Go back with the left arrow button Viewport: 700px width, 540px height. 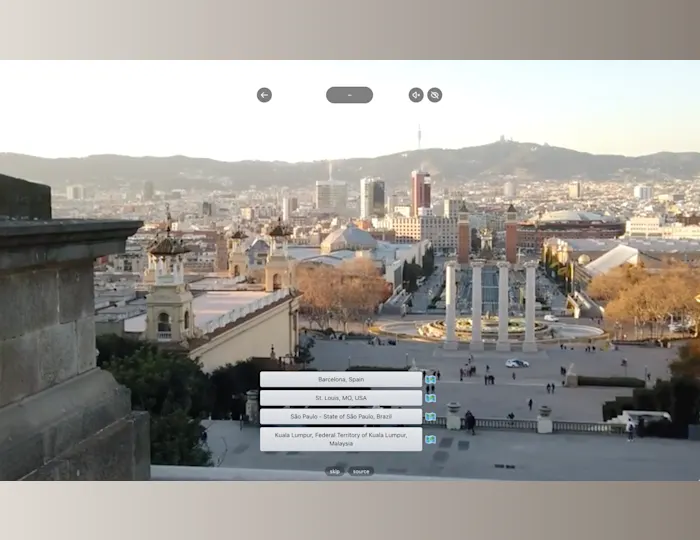(x=264, y=95)
